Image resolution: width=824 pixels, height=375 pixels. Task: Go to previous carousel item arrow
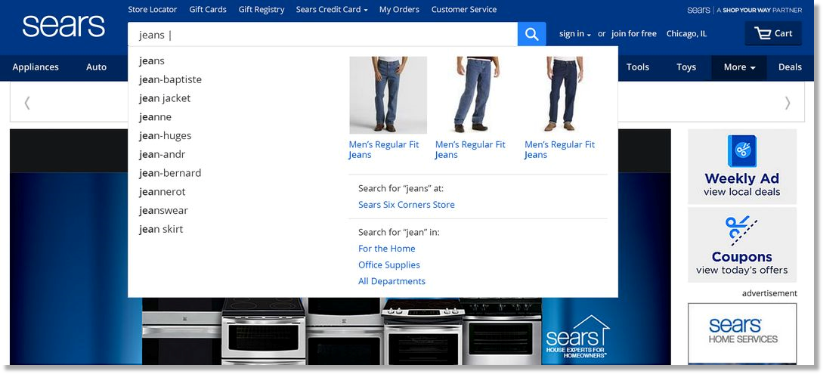point(27,102)
